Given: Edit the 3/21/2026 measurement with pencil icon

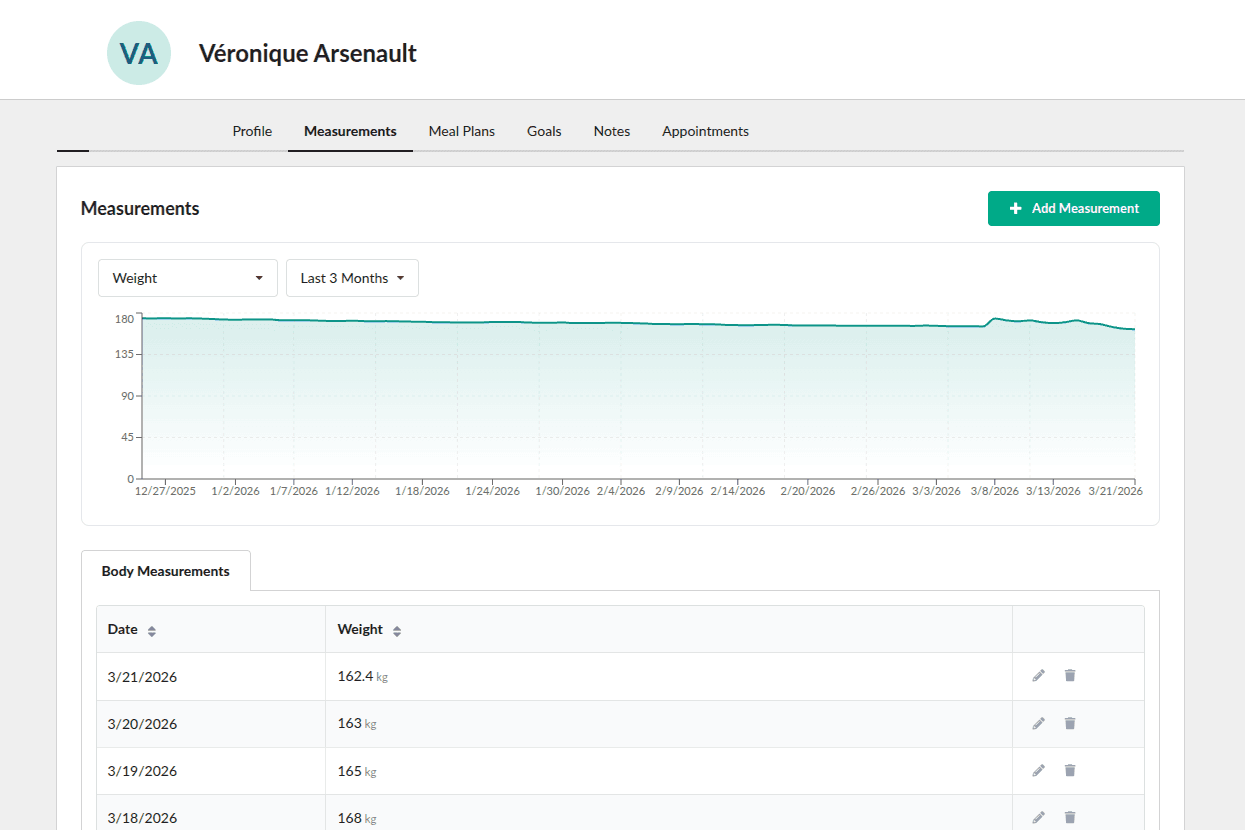Looking at the screenshot, I should [x=1038, y=676].
